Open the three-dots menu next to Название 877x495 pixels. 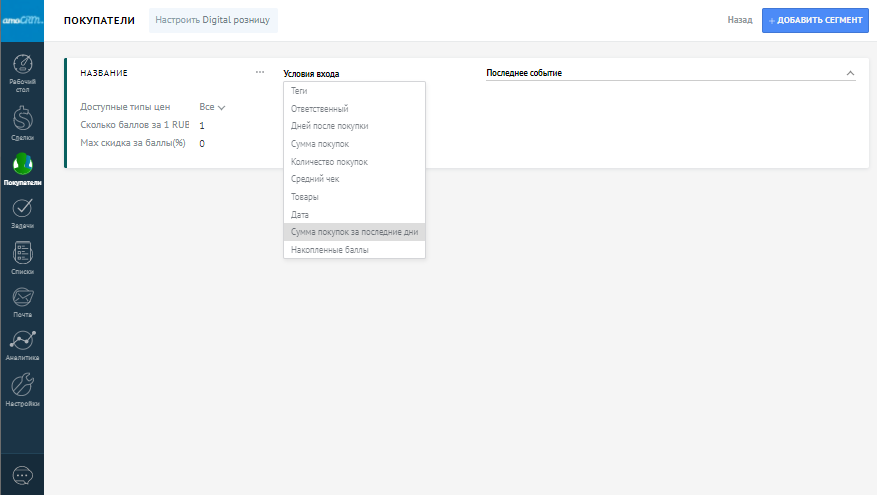tap(260, 72)
